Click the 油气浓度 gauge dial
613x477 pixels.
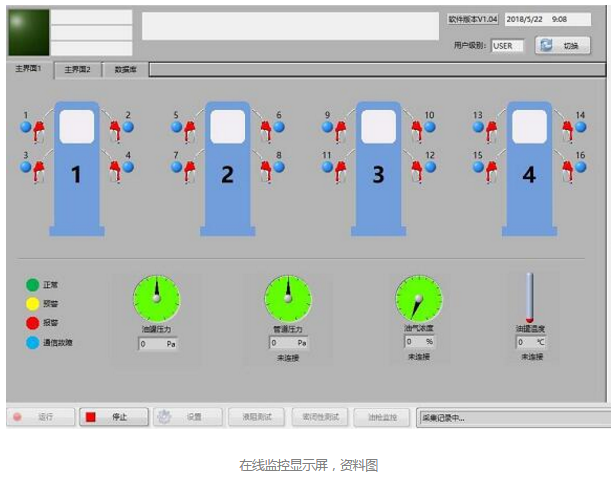[x=419, y=298]
